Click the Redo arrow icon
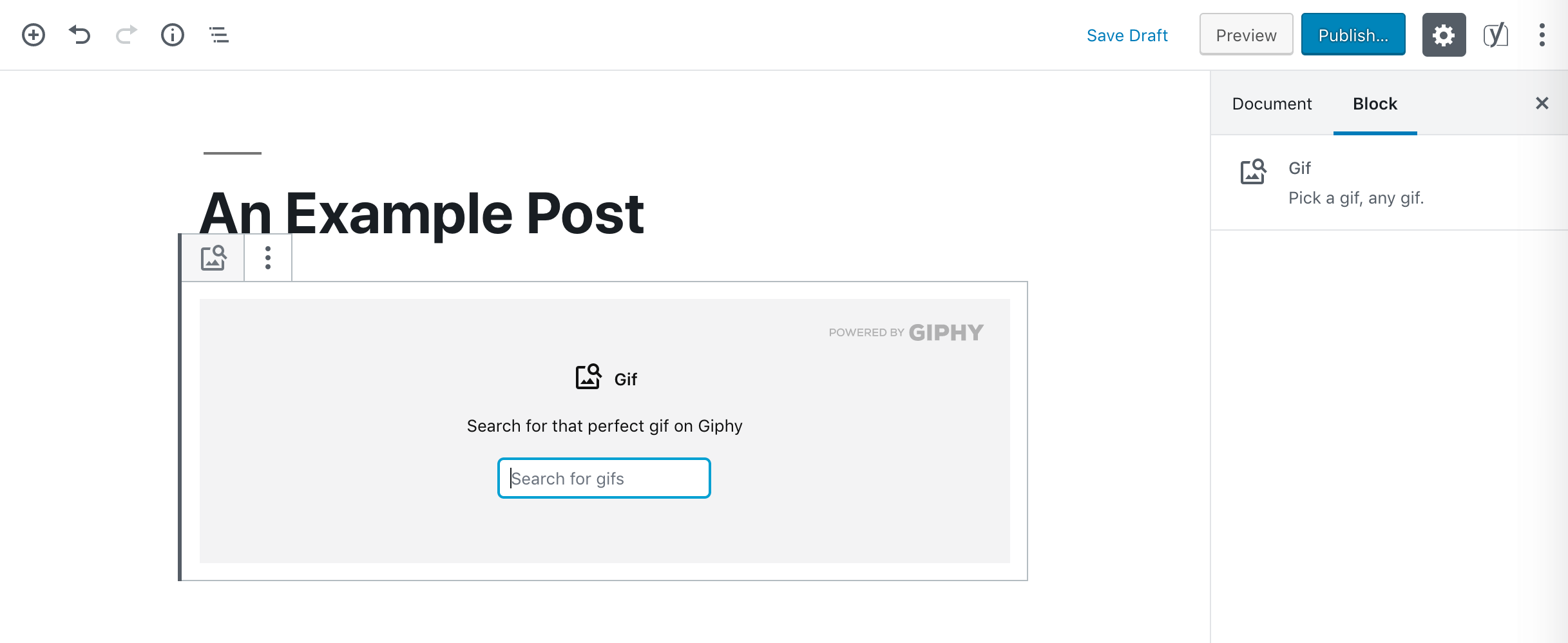Viewport: 1568px width, 643px height. [126, 35]
